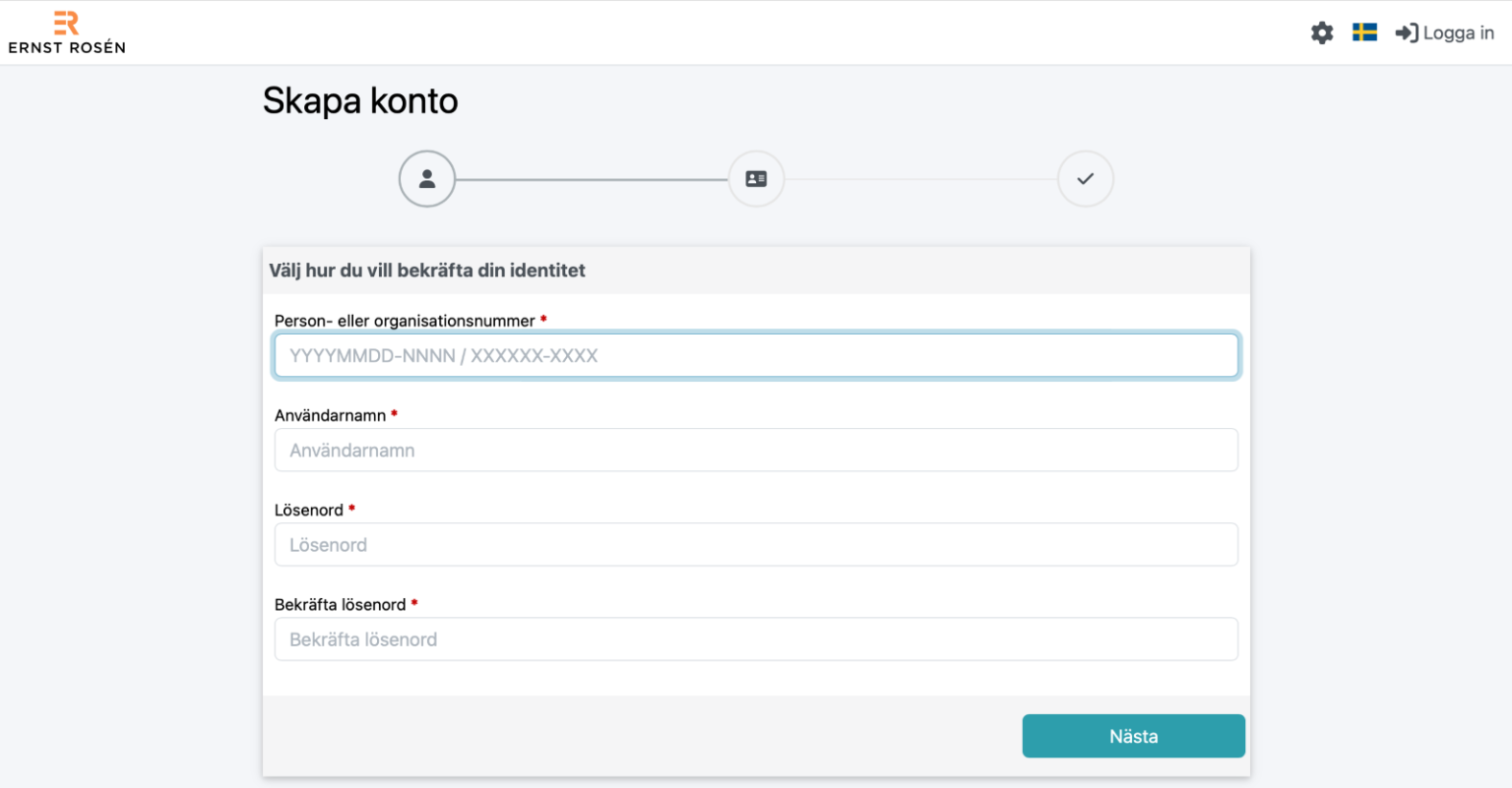
Task: Click the 'Bekräfta lösenord' field label
Action: click(x=340, y=604)
